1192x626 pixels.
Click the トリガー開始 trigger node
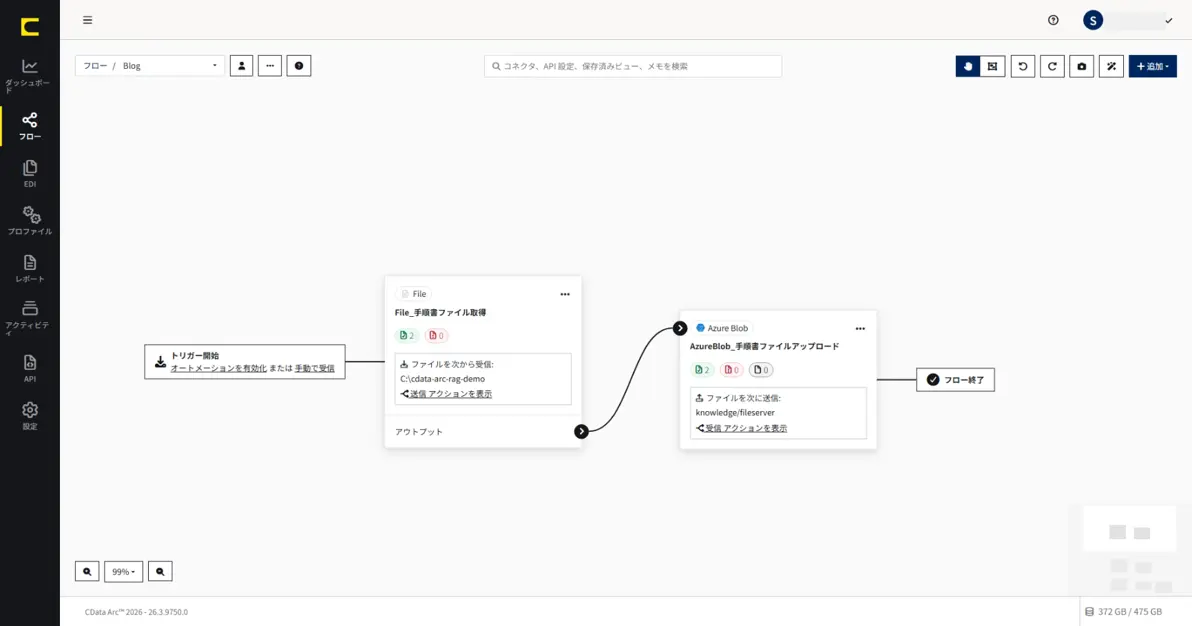tap(245, 362)
